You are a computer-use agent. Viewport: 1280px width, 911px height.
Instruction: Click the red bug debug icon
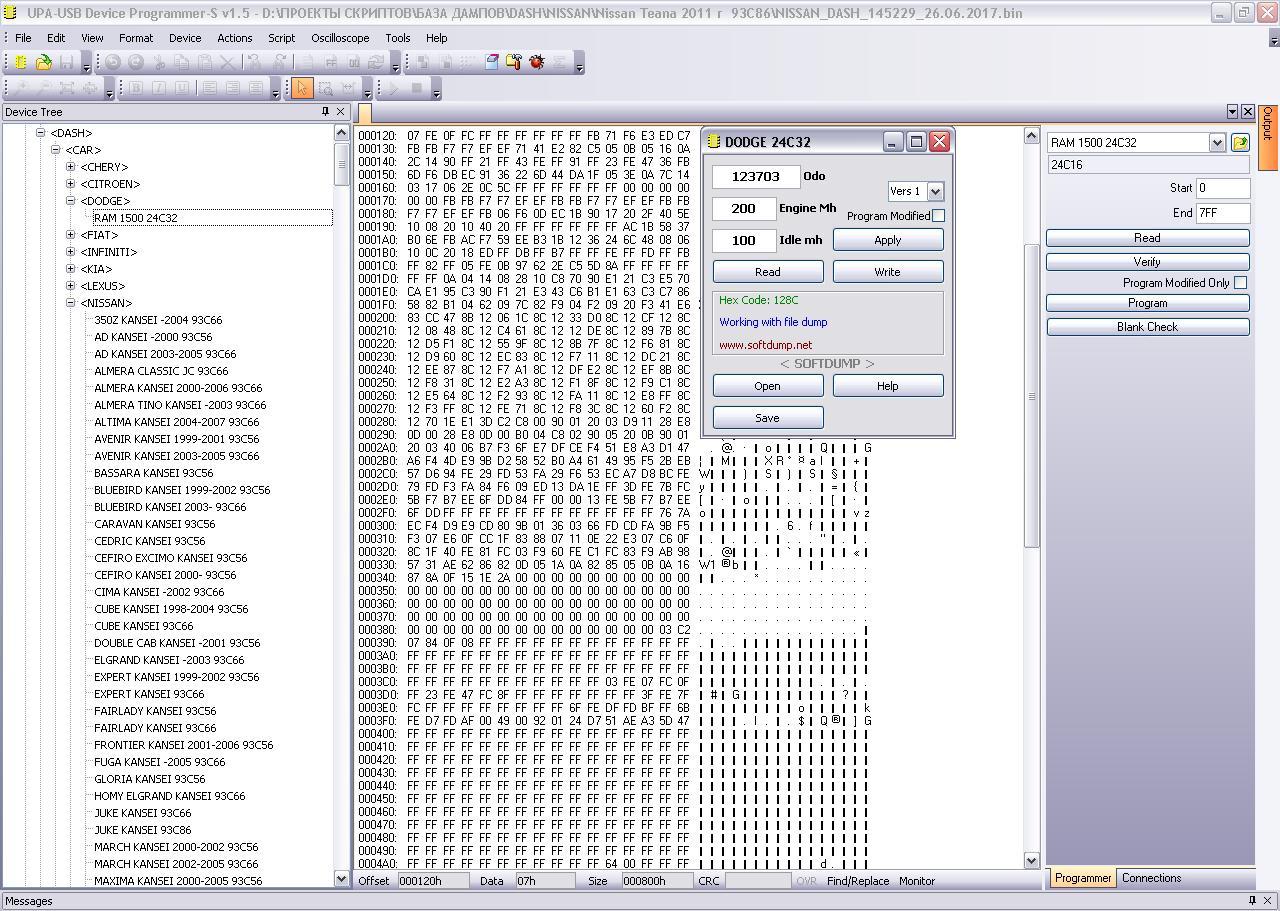coord(537,62)
